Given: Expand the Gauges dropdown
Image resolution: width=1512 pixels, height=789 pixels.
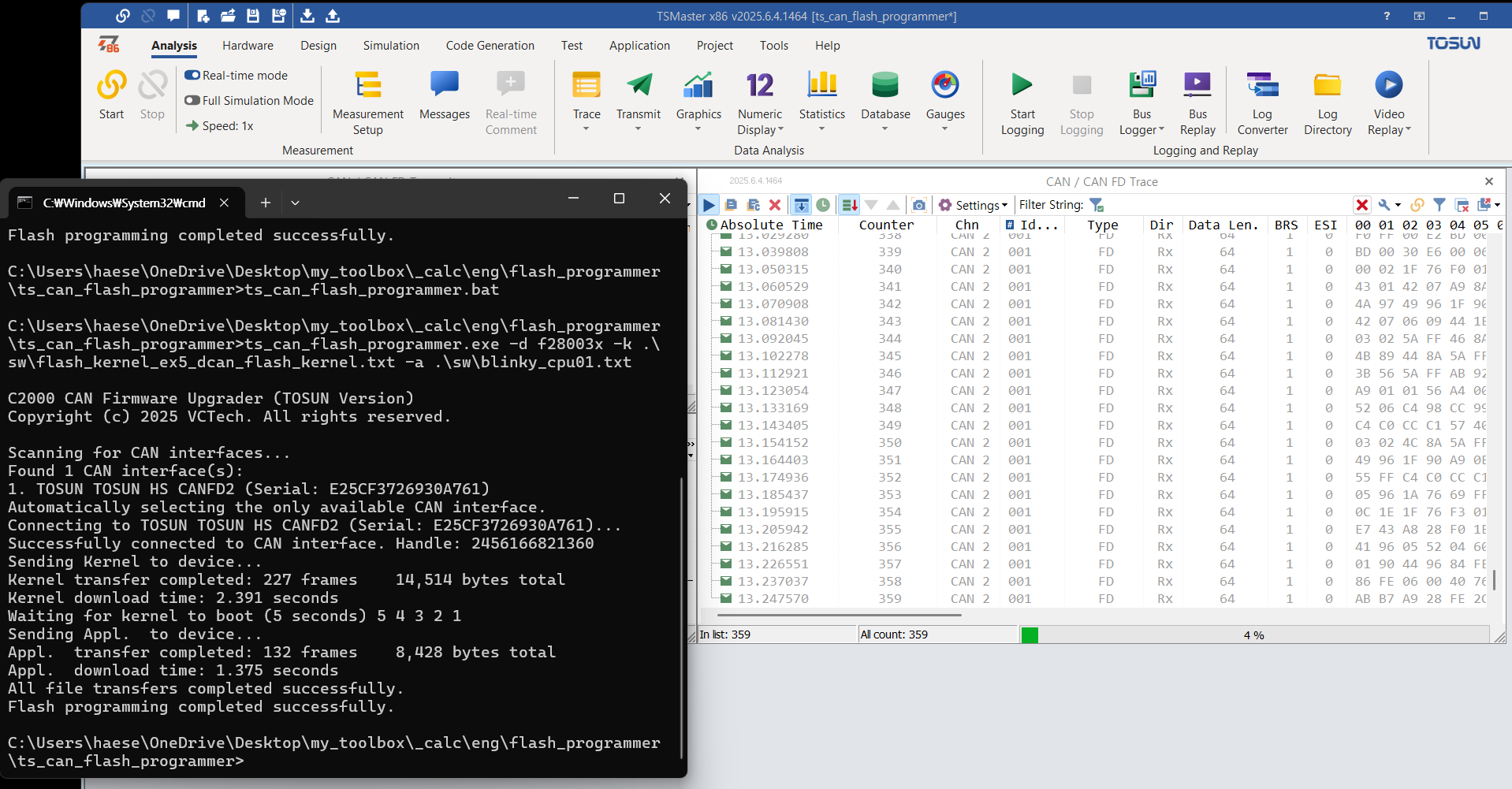Looking at the screenshot, I should tap(944, 128).
